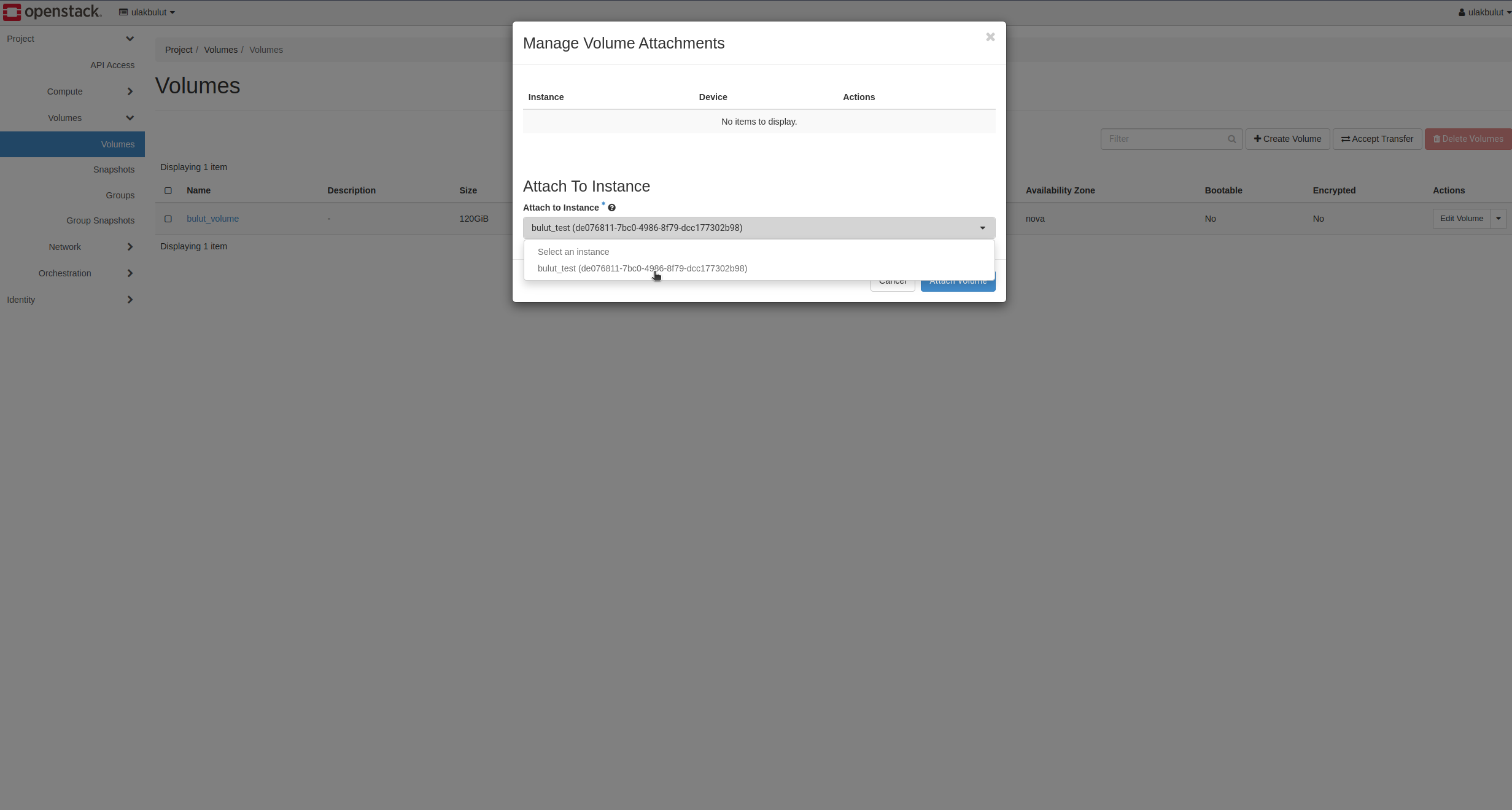Open the dropdown arrow beside Edit Volume
The width and height of the screenshot is (1512, 810).
[1498, 219]
